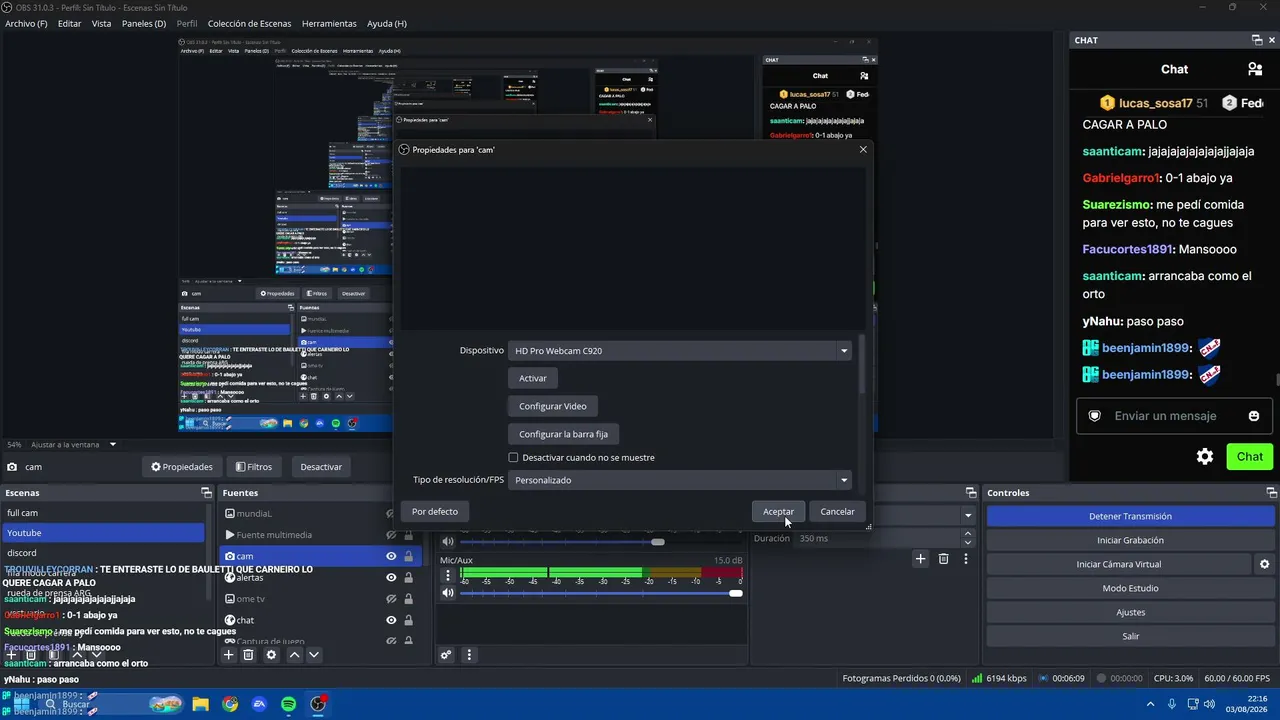Viewport: 1280px width, 720px height.
Task: Click Detener Transmisión button
Action: click(x=1130, y=516)
